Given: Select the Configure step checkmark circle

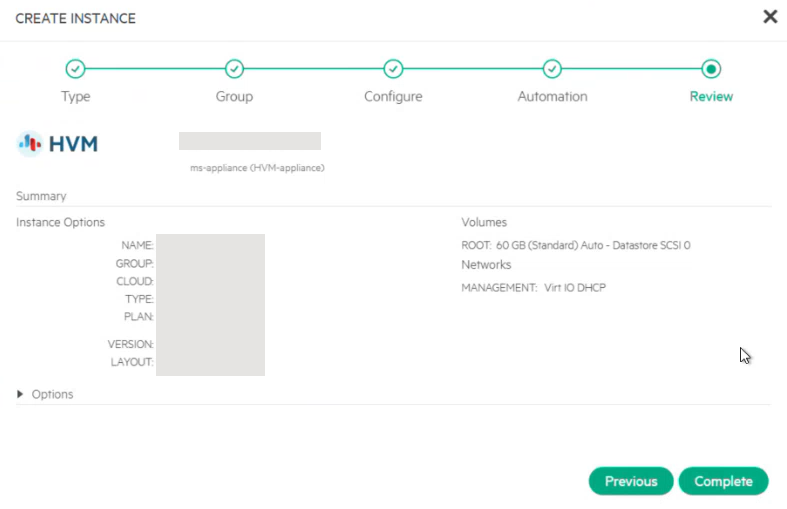Looking at the screenshot, I should [x=393, y=69].
